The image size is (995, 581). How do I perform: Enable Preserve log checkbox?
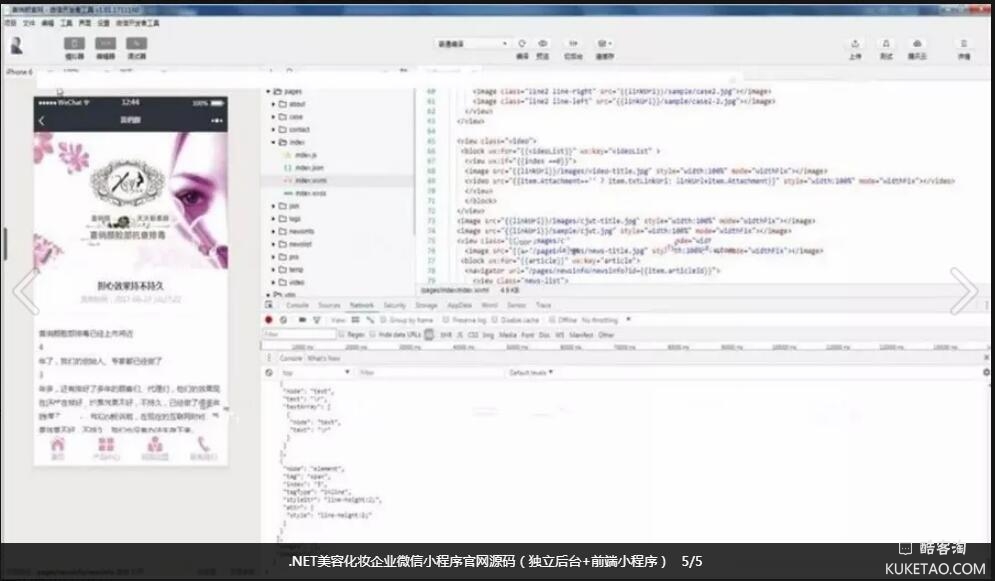pos(446,320)
